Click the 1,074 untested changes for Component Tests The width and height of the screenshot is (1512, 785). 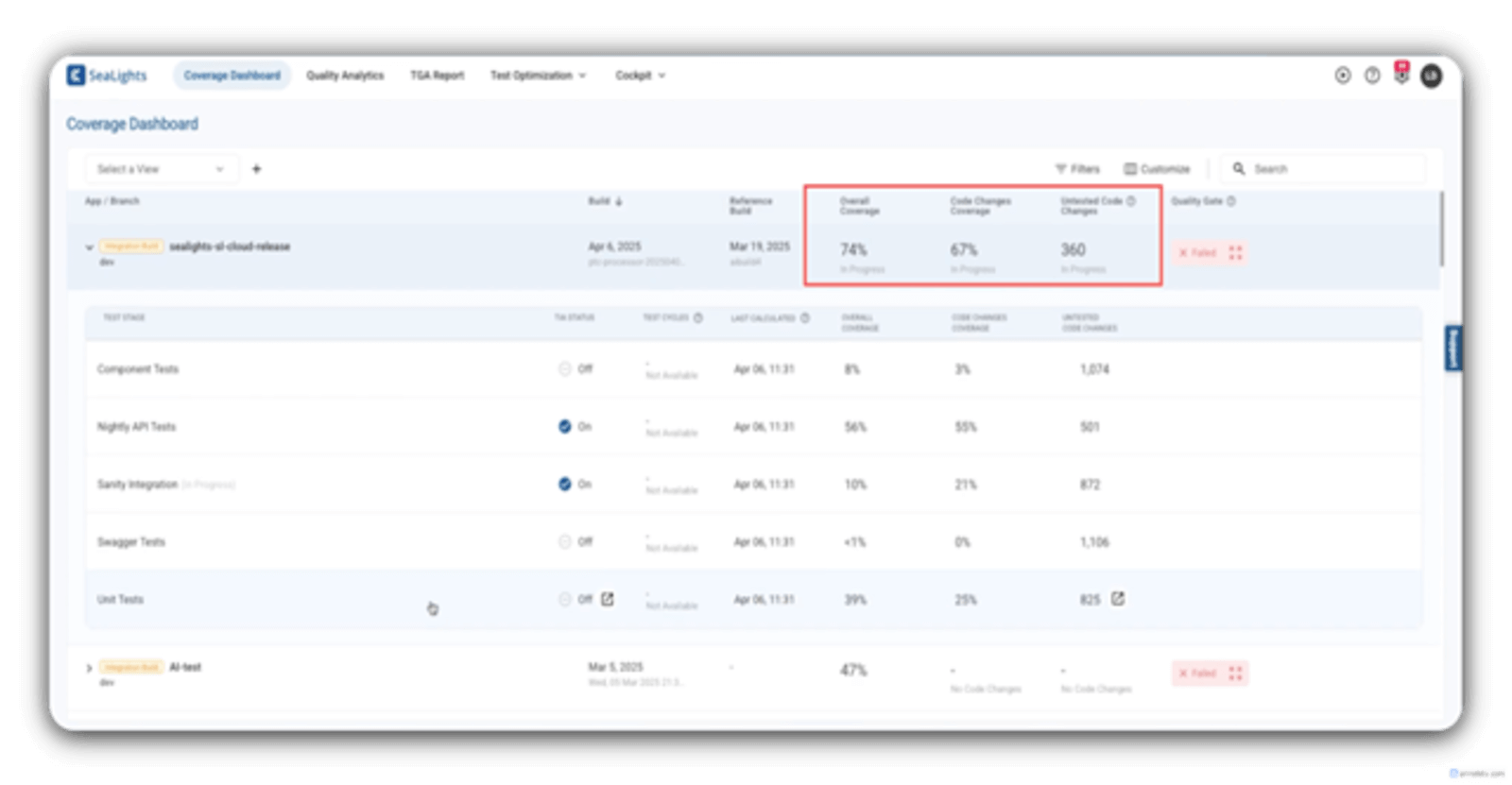pyautogui.click(x=1094, y=369)
